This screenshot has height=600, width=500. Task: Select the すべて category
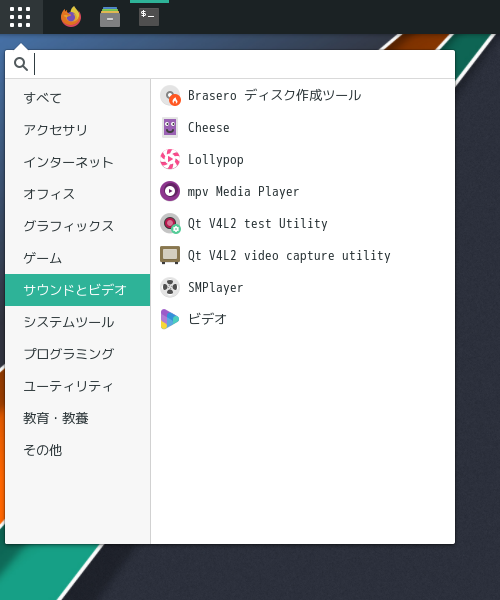[78, 98]
